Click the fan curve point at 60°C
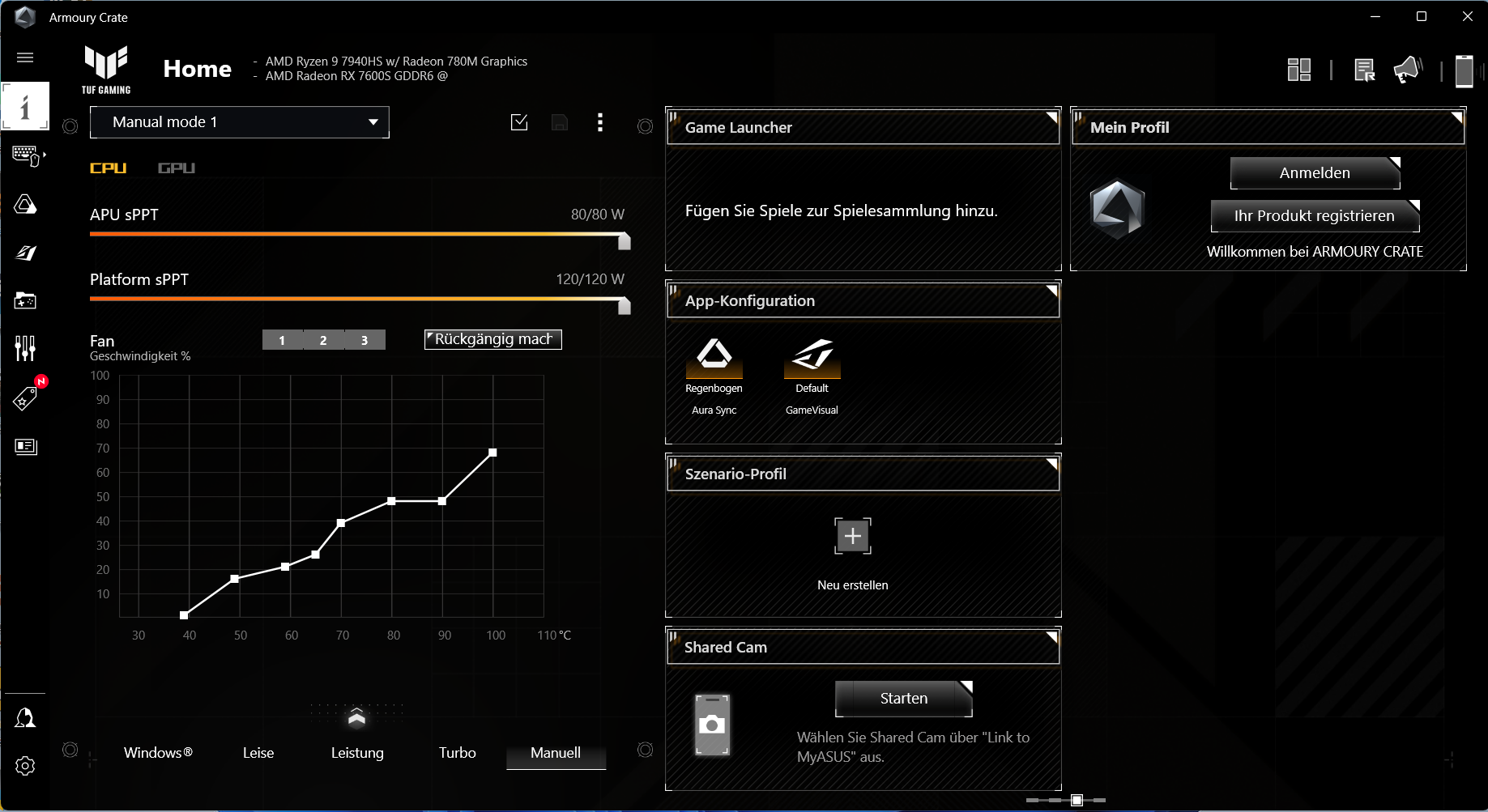Viewport: 1488px width, 812px height. [285, 567]
